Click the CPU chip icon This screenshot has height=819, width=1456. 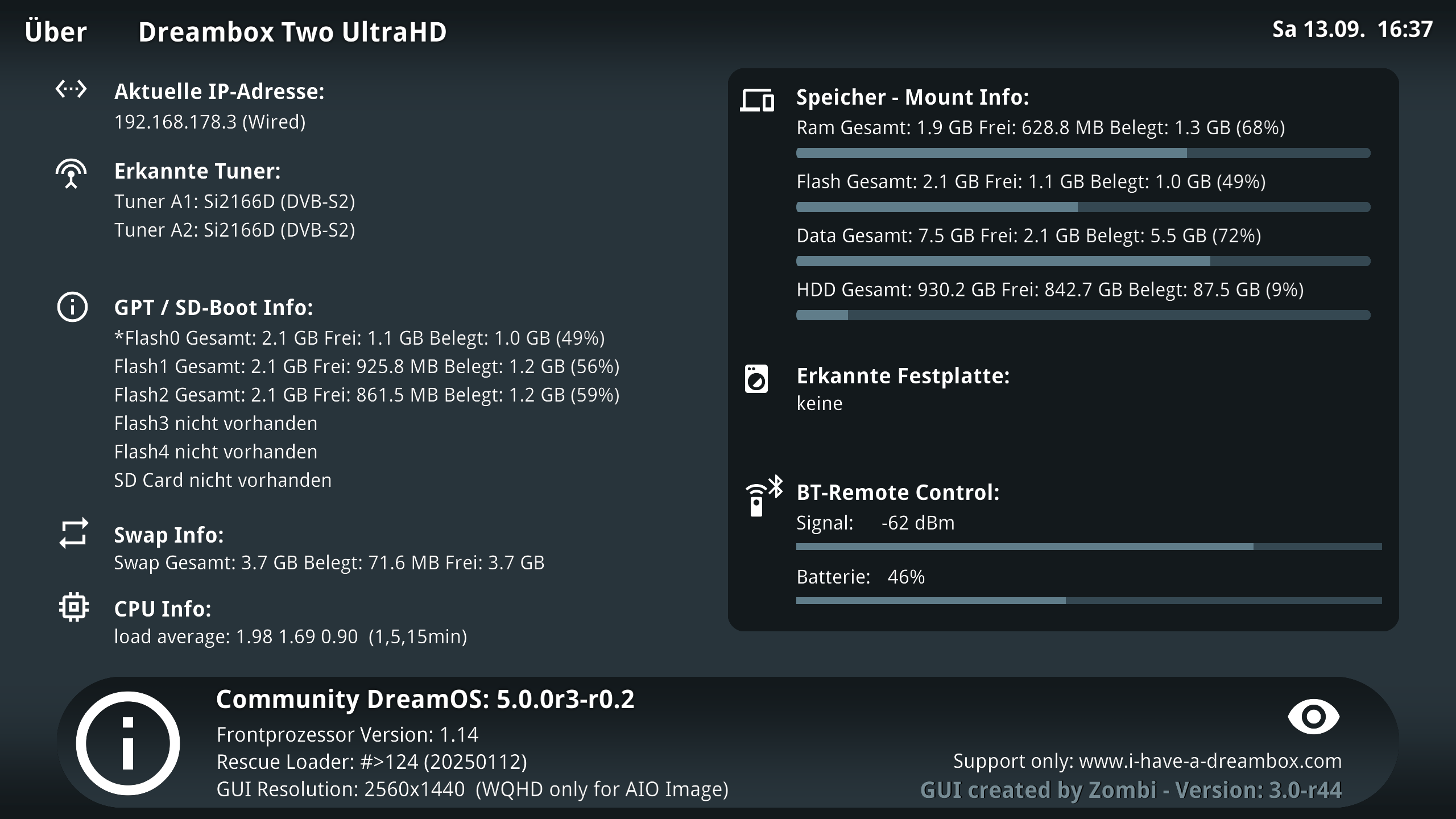coord(73,607)
